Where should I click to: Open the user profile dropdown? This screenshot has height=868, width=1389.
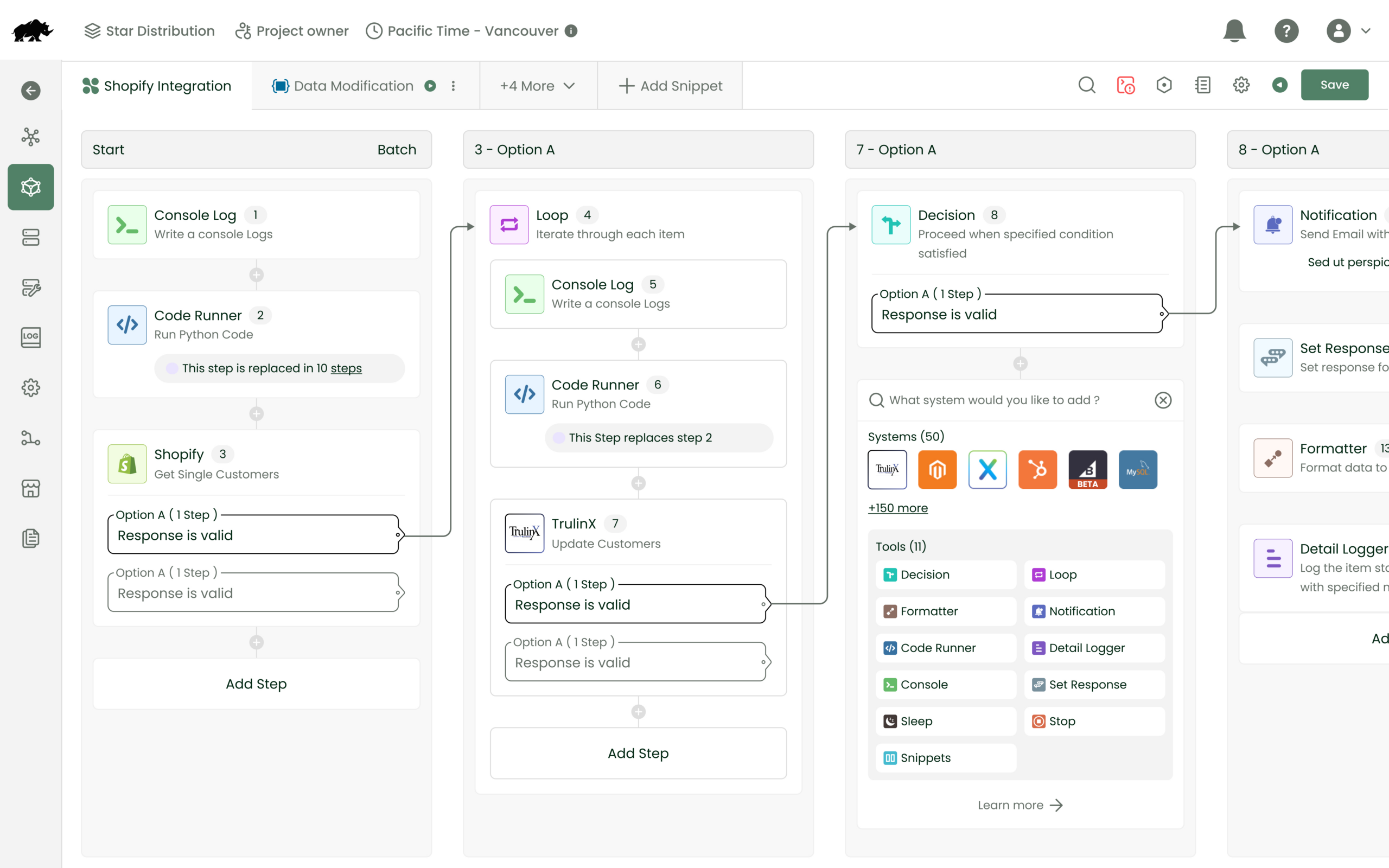click(1348, 30)
